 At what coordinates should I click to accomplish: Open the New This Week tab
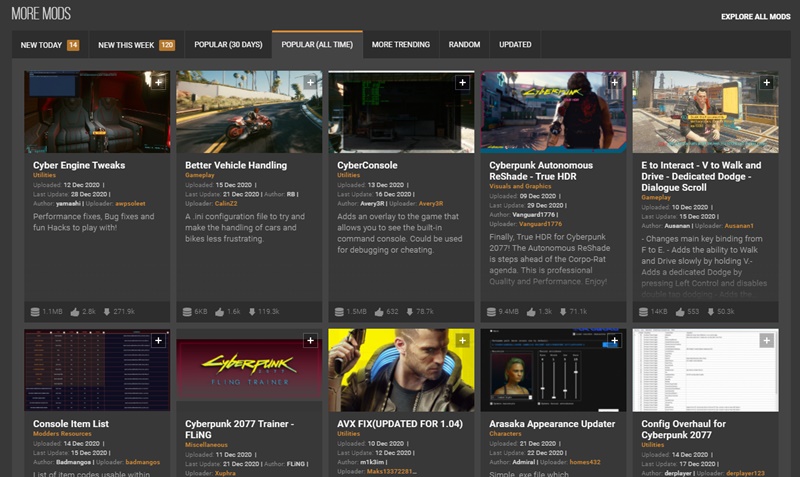coord(136,45)
